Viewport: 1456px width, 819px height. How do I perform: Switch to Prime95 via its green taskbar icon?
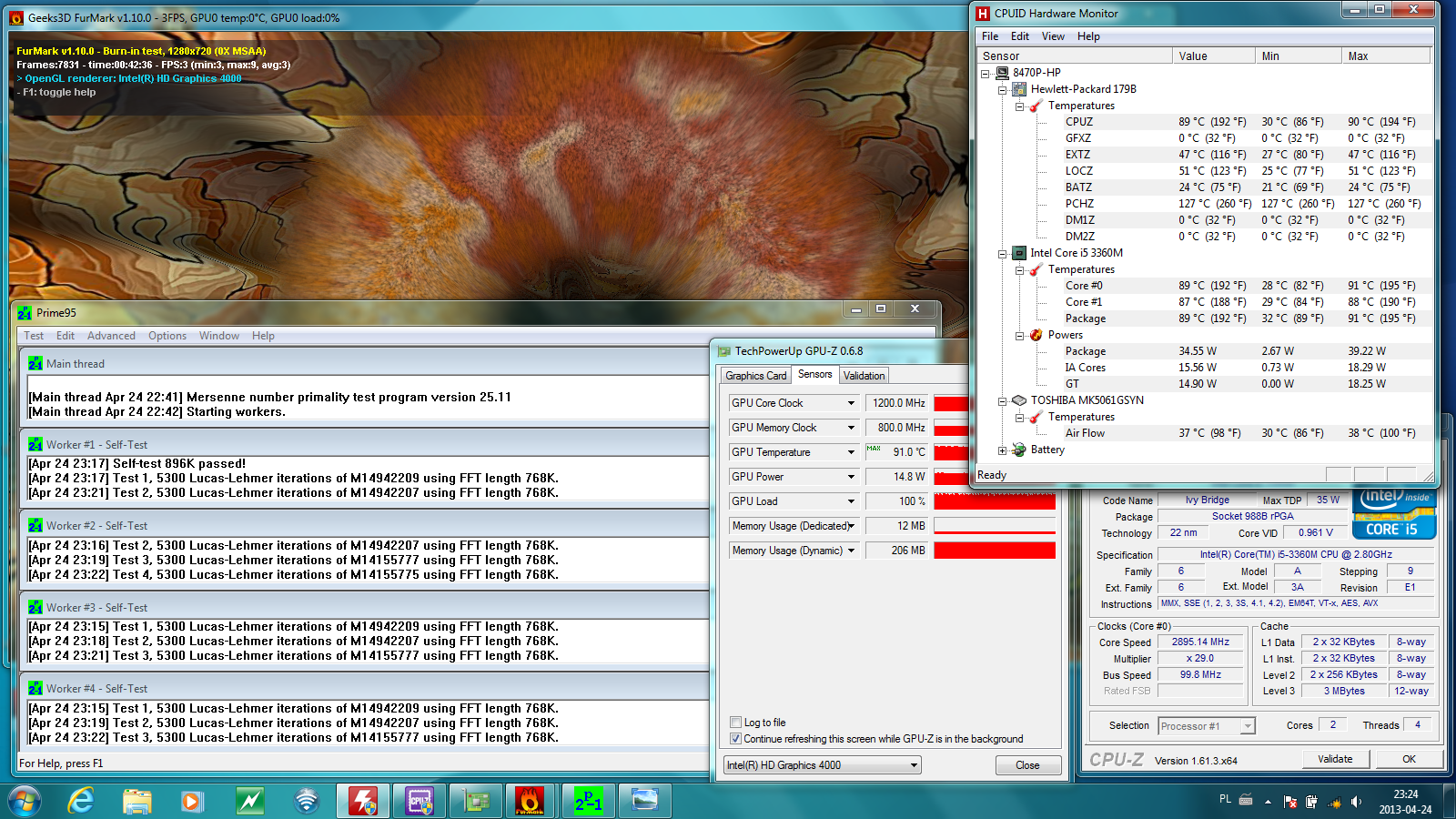tap(589, 801)
